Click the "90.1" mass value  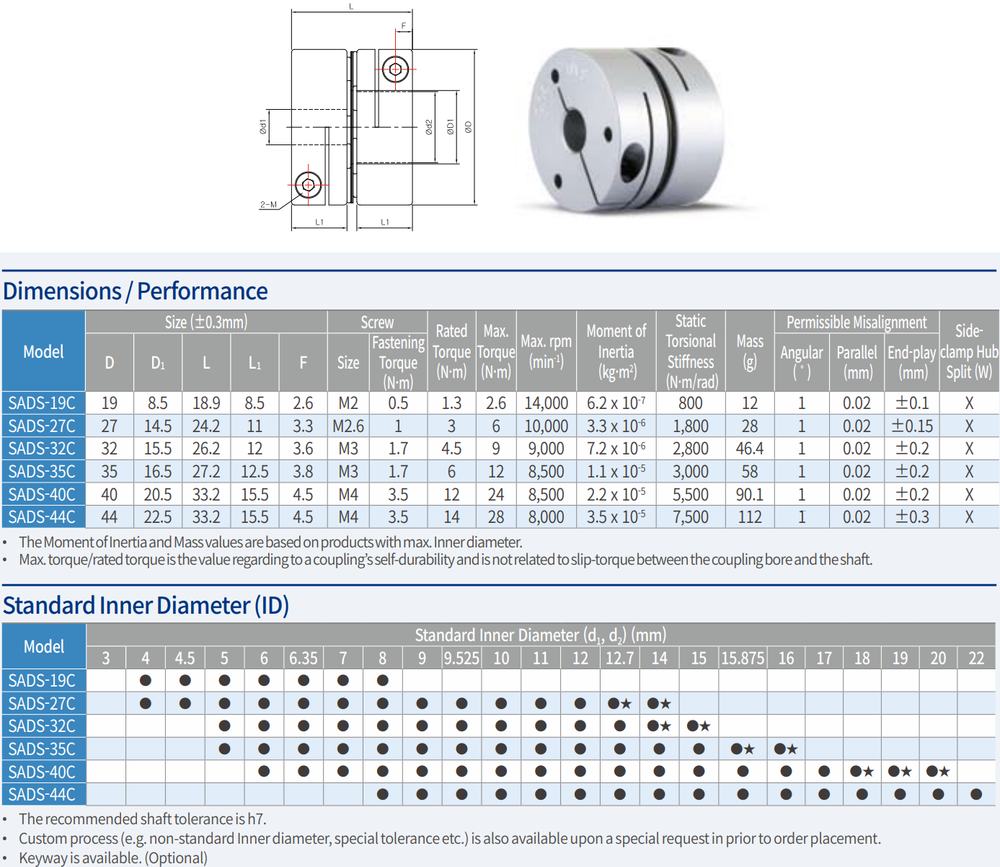(749, 494)
